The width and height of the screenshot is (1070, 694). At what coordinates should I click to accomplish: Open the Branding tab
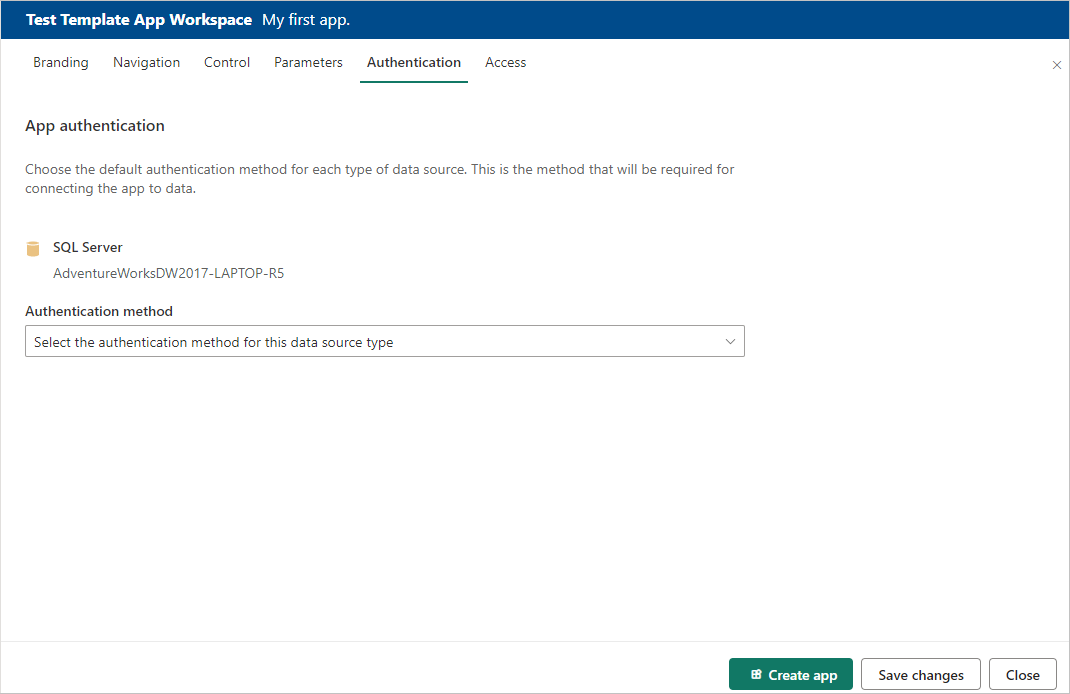60,62
